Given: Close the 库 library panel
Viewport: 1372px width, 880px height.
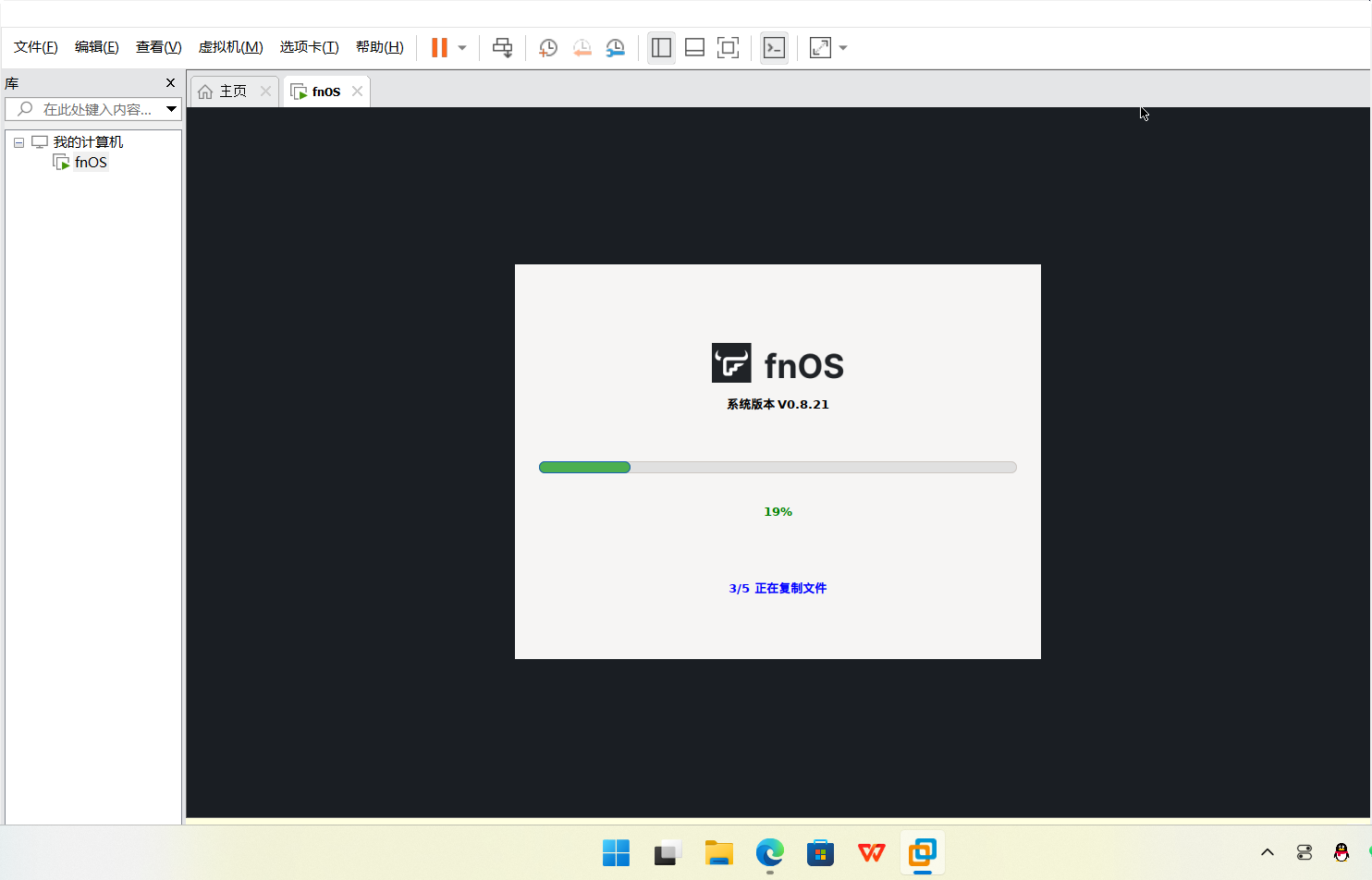Looking at the screenshot, I should [170, 83].
